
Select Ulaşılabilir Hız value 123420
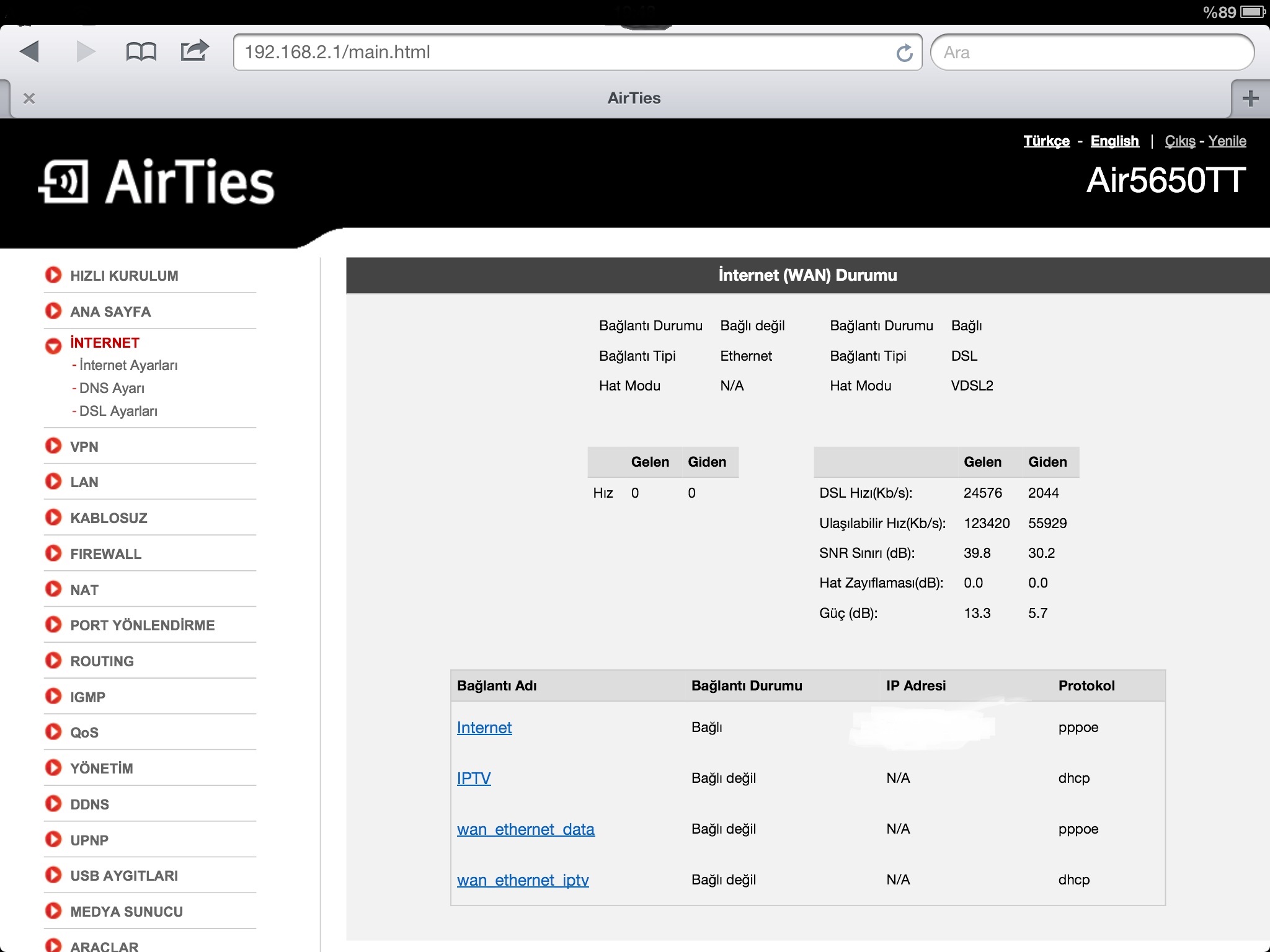(987, 523)
